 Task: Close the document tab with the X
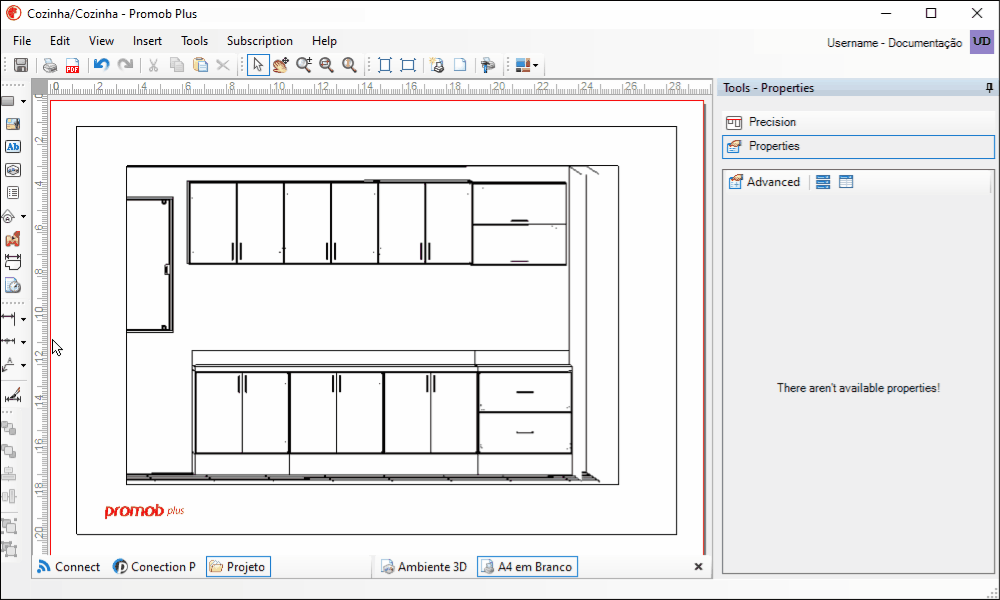pos(698,566)
